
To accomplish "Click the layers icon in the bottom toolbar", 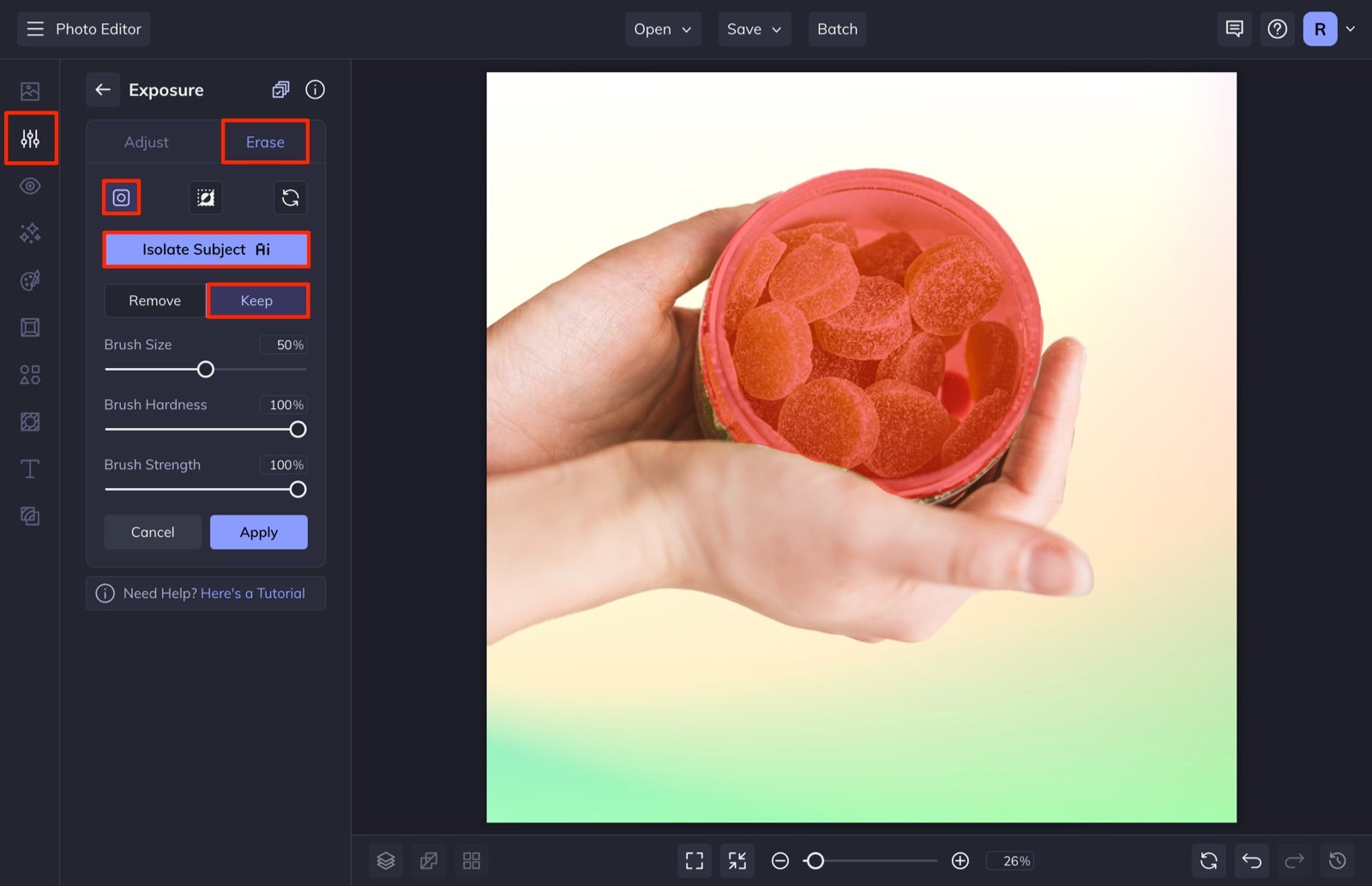I will point(385,860).
